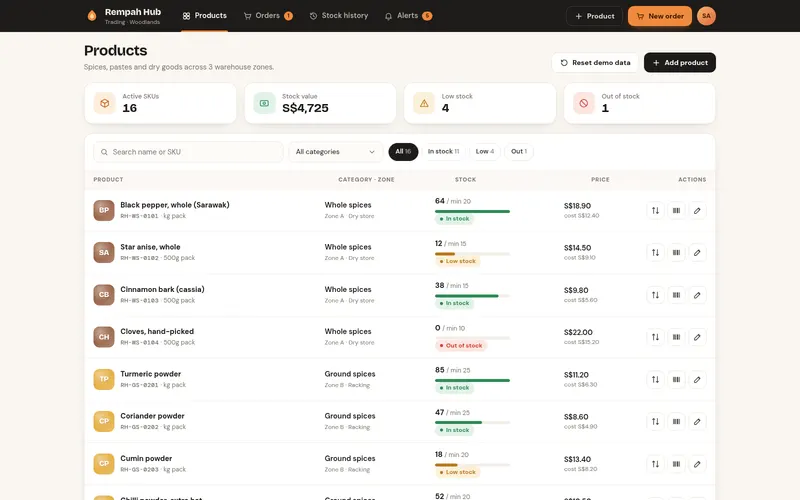Adjust stock for Cloves hand-picked row

655,337
